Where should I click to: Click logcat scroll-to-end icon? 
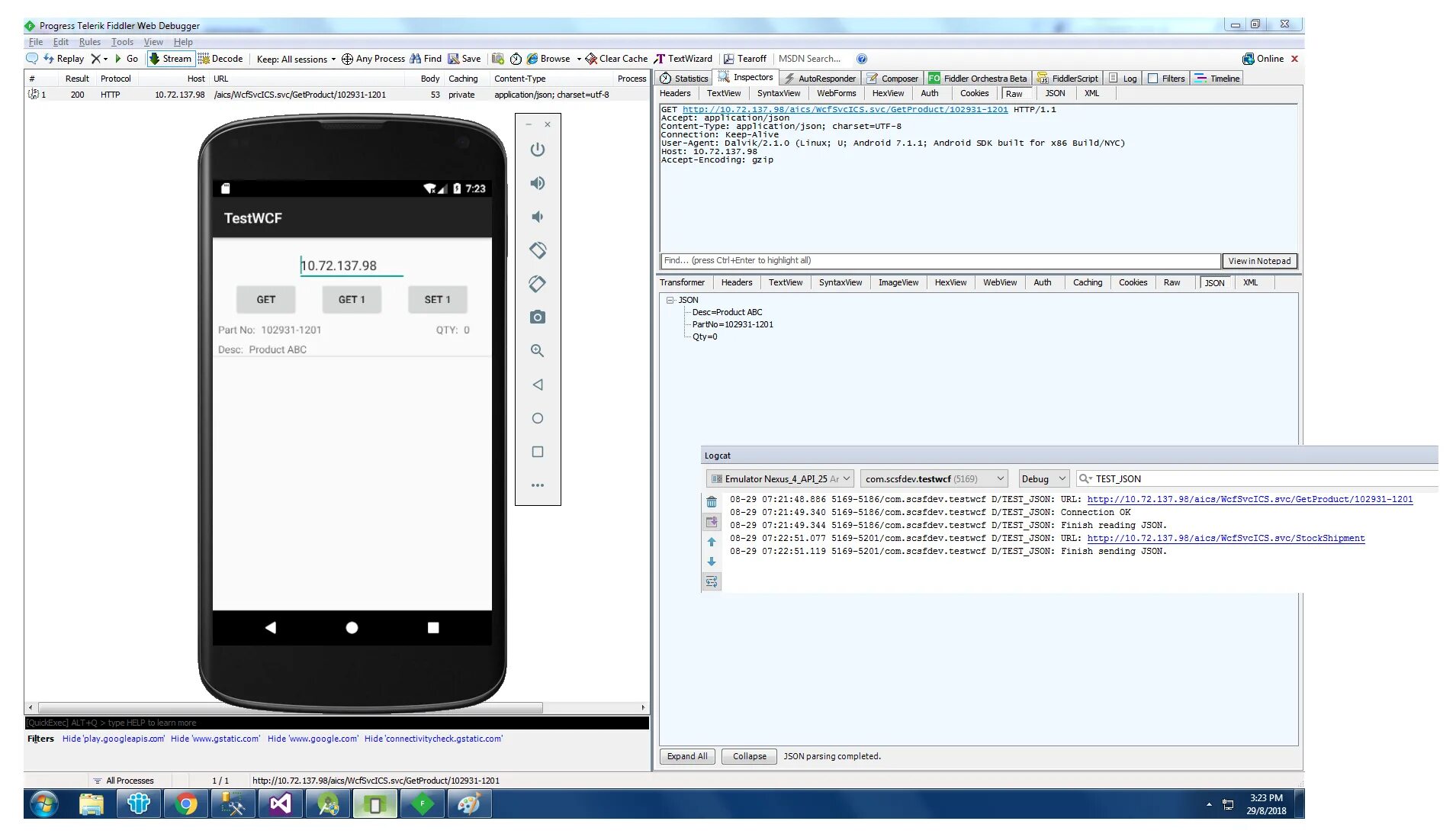[x=712, y=522]
